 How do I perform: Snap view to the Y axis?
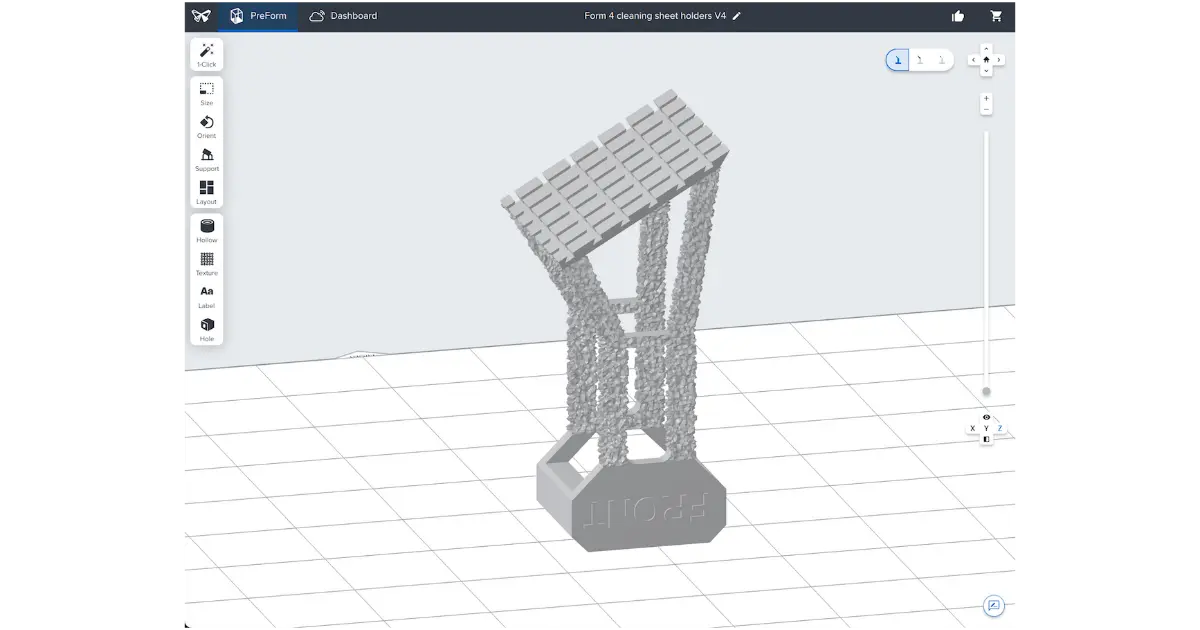pyautogui.click(x=987, y=429)
